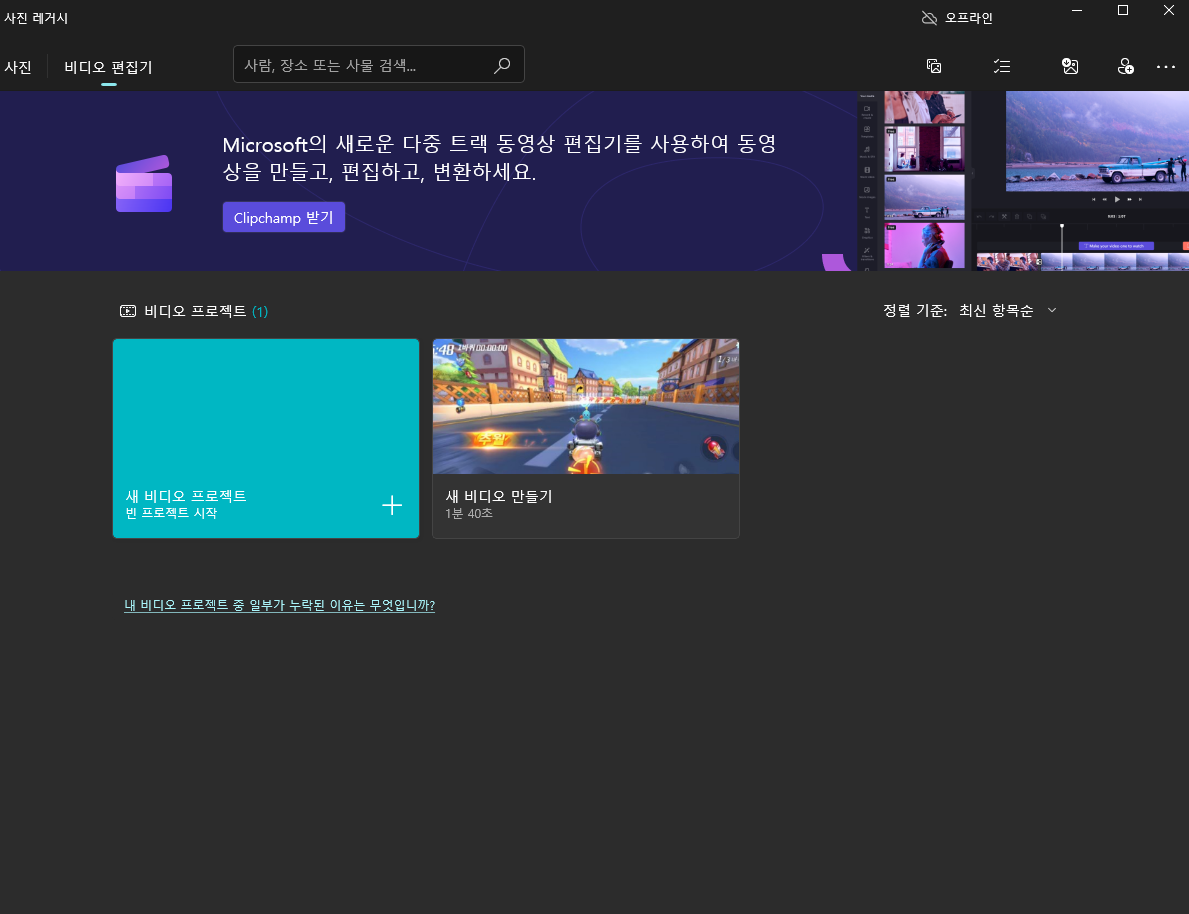Click the 오프라인 status text
Screen dimensions: 1189x914
pyautogui.click(x=968, y=17)
